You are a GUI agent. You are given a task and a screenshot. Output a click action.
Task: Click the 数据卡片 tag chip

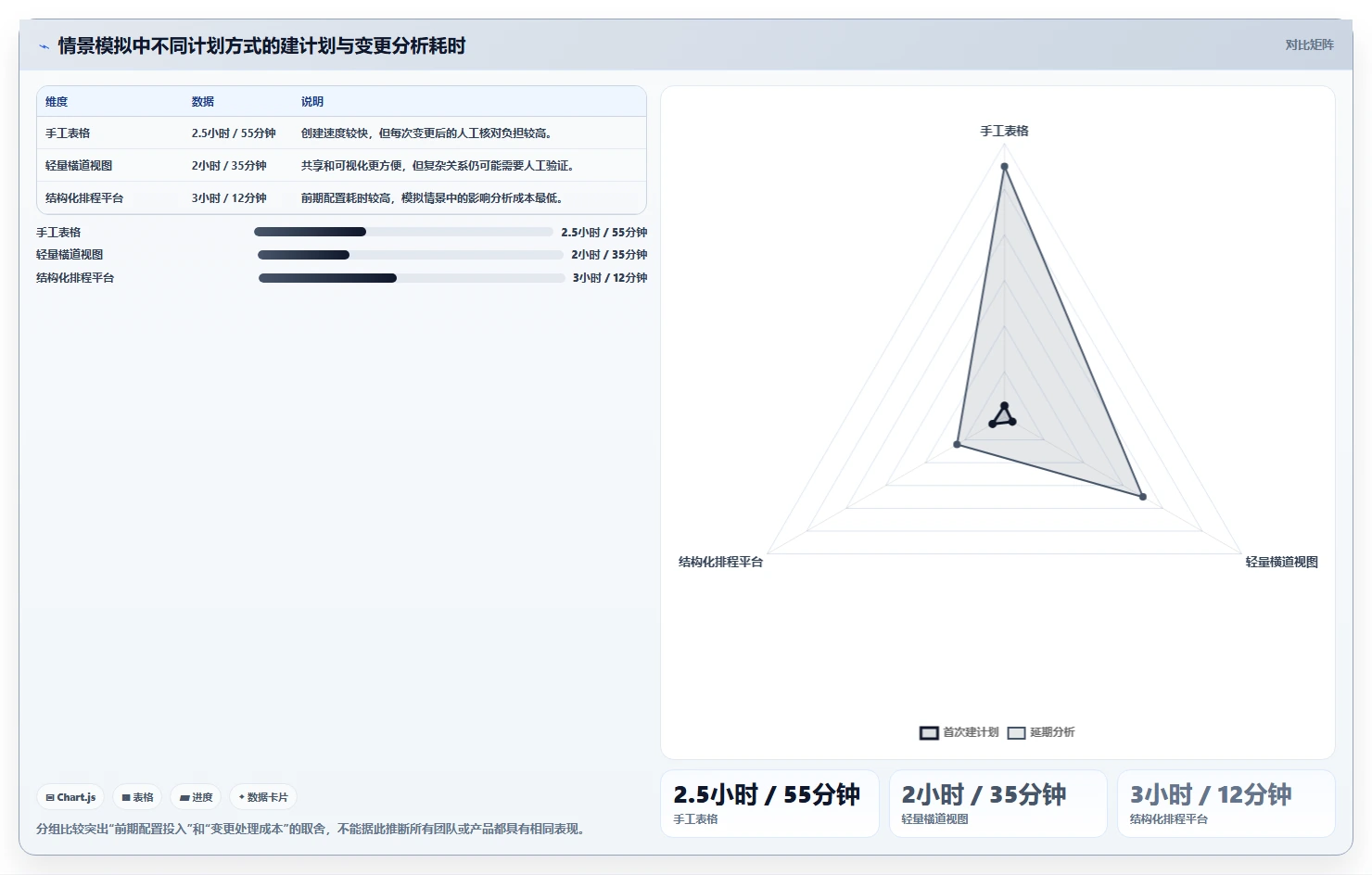tap(263, 797)
